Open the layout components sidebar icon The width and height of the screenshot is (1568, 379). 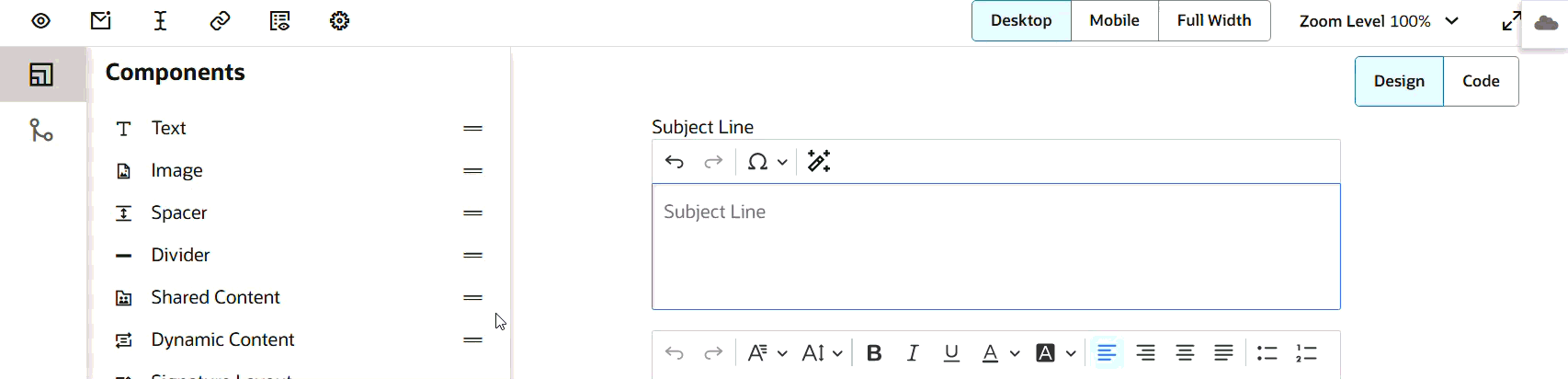point(41,75)
